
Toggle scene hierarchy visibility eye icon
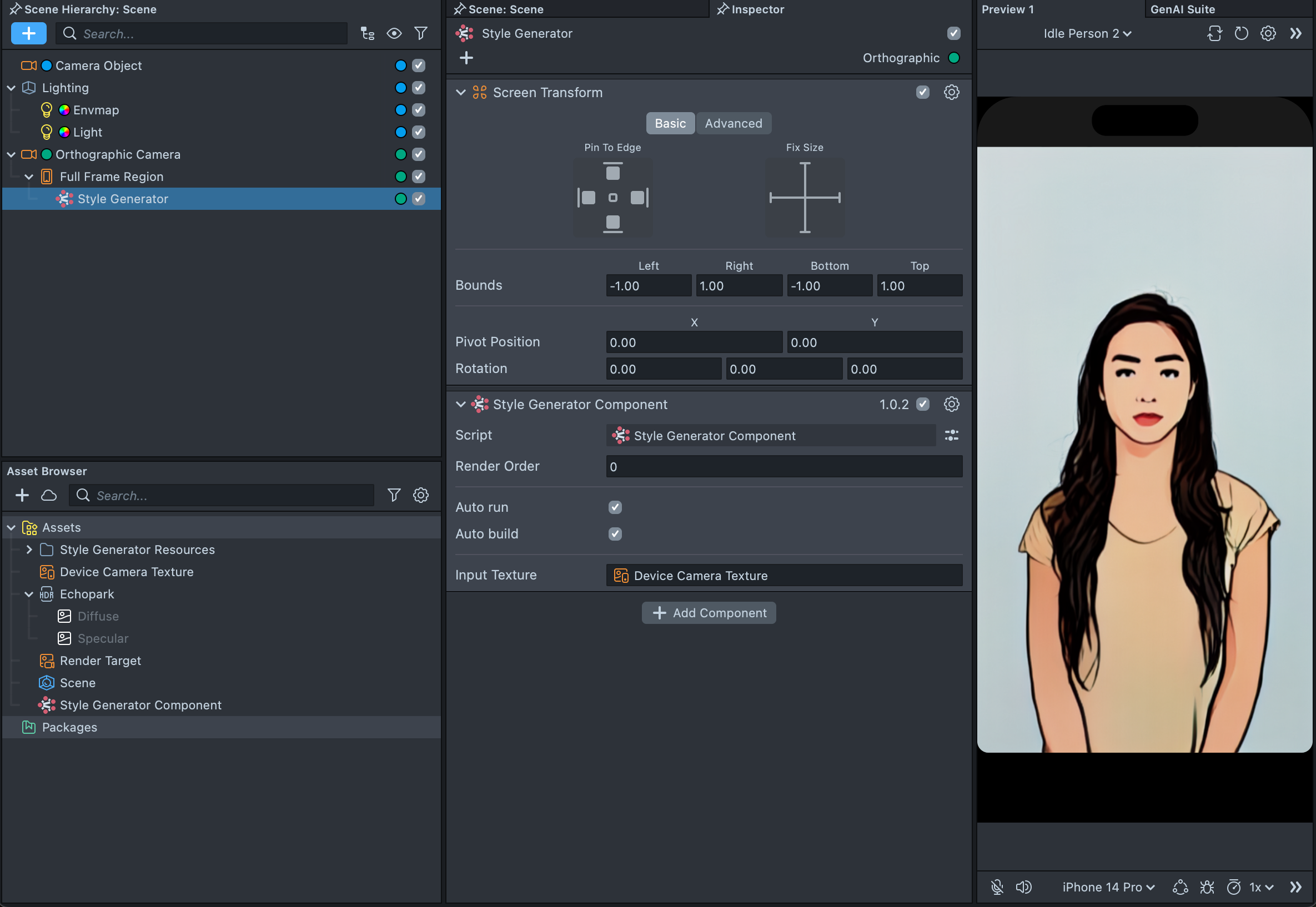pyautogui.click(x=394, y=33)
